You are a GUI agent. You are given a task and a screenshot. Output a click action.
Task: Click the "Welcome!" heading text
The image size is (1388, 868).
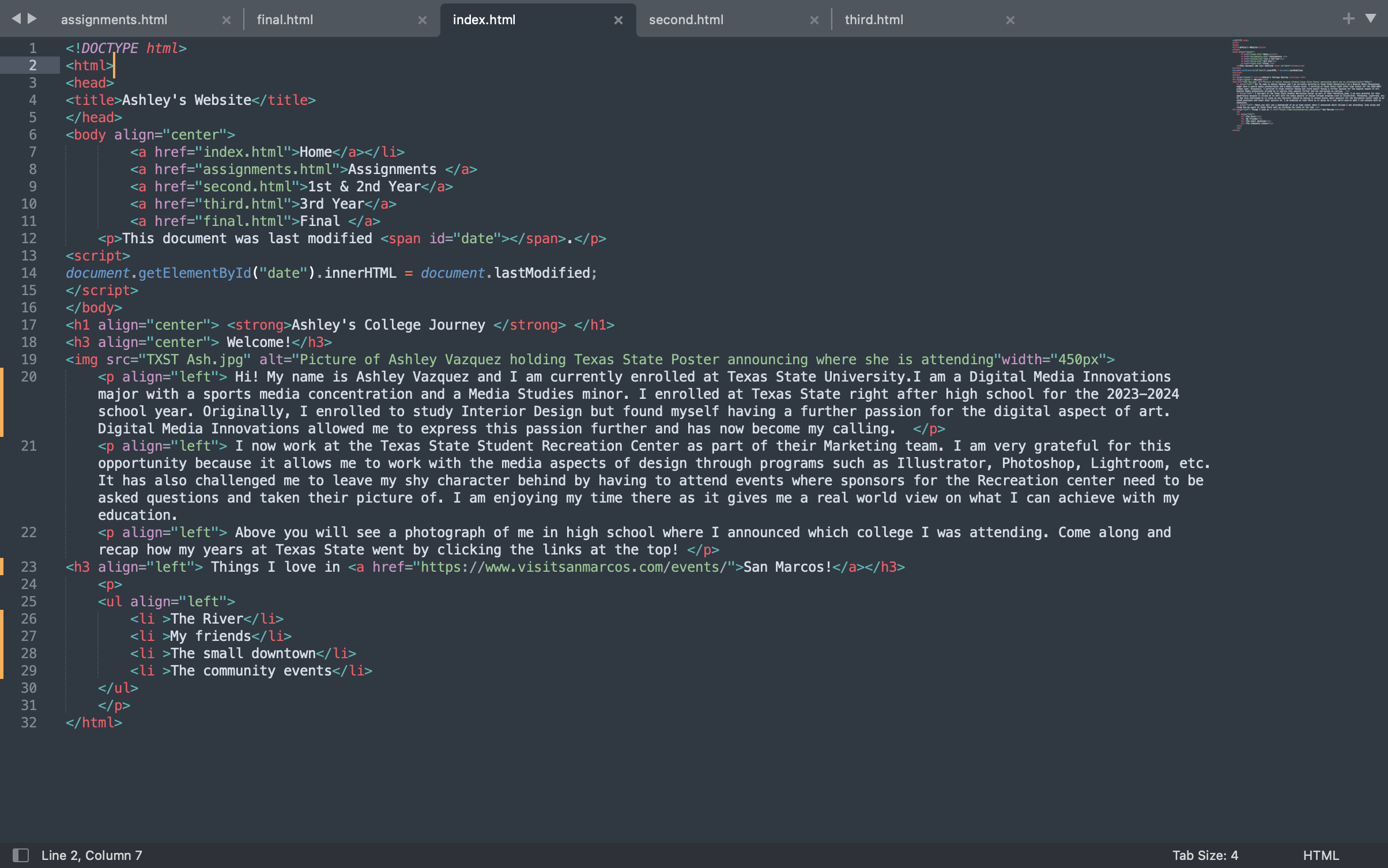(259, 342)
